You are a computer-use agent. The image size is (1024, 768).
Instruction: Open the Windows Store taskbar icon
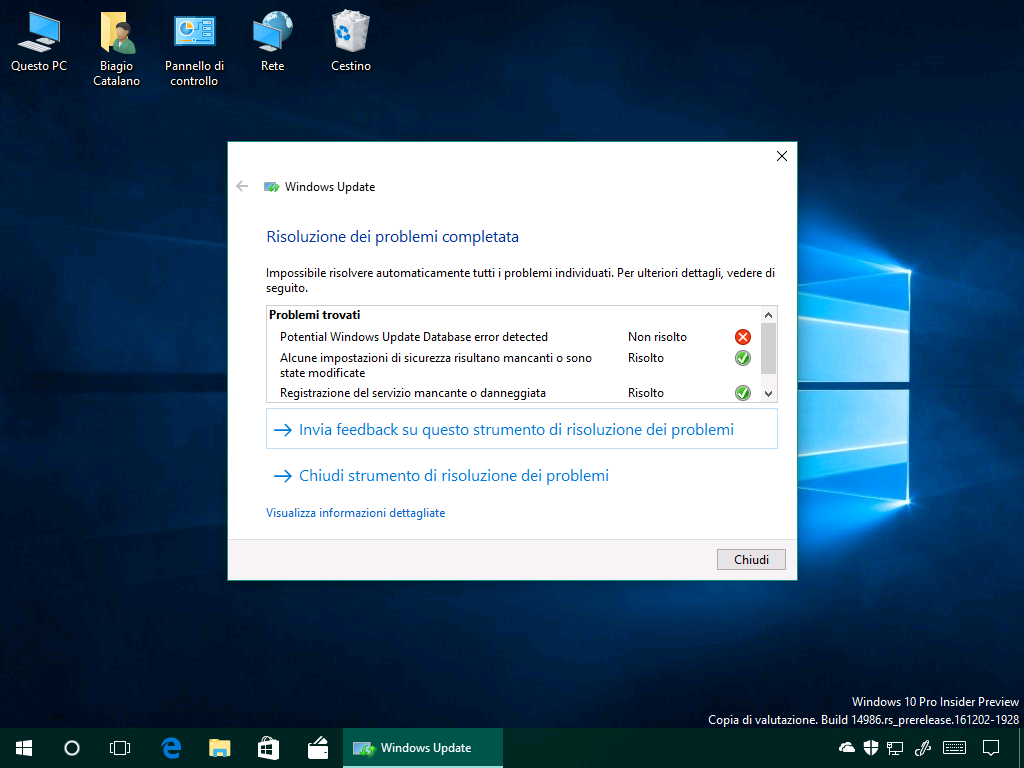click(x=268, y=748)
